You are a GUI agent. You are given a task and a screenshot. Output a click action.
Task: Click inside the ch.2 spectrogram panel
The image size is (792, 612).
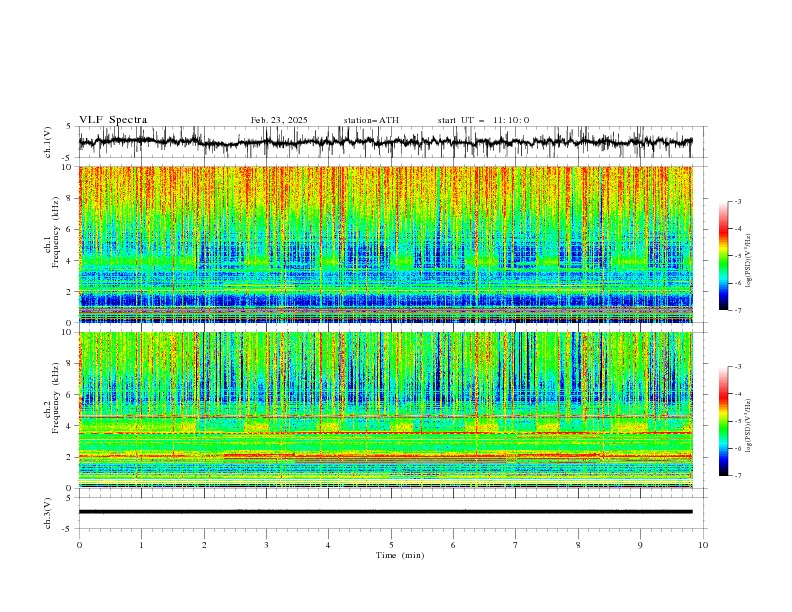[385, 410]
